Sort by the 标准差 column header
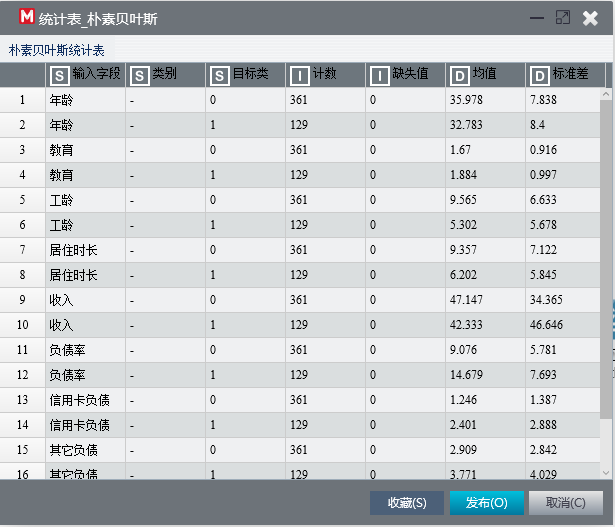This screenshot has width=615, height=527. click(x=566, y=75)
